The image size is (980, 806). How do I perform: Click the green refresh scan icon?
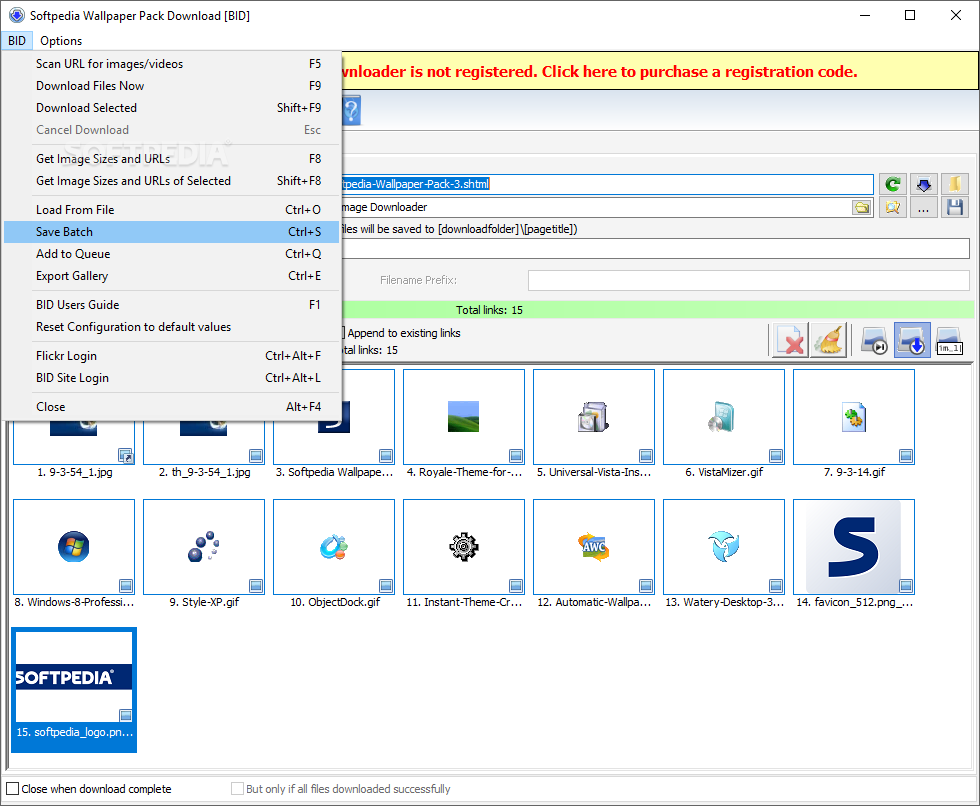(892, 184)
